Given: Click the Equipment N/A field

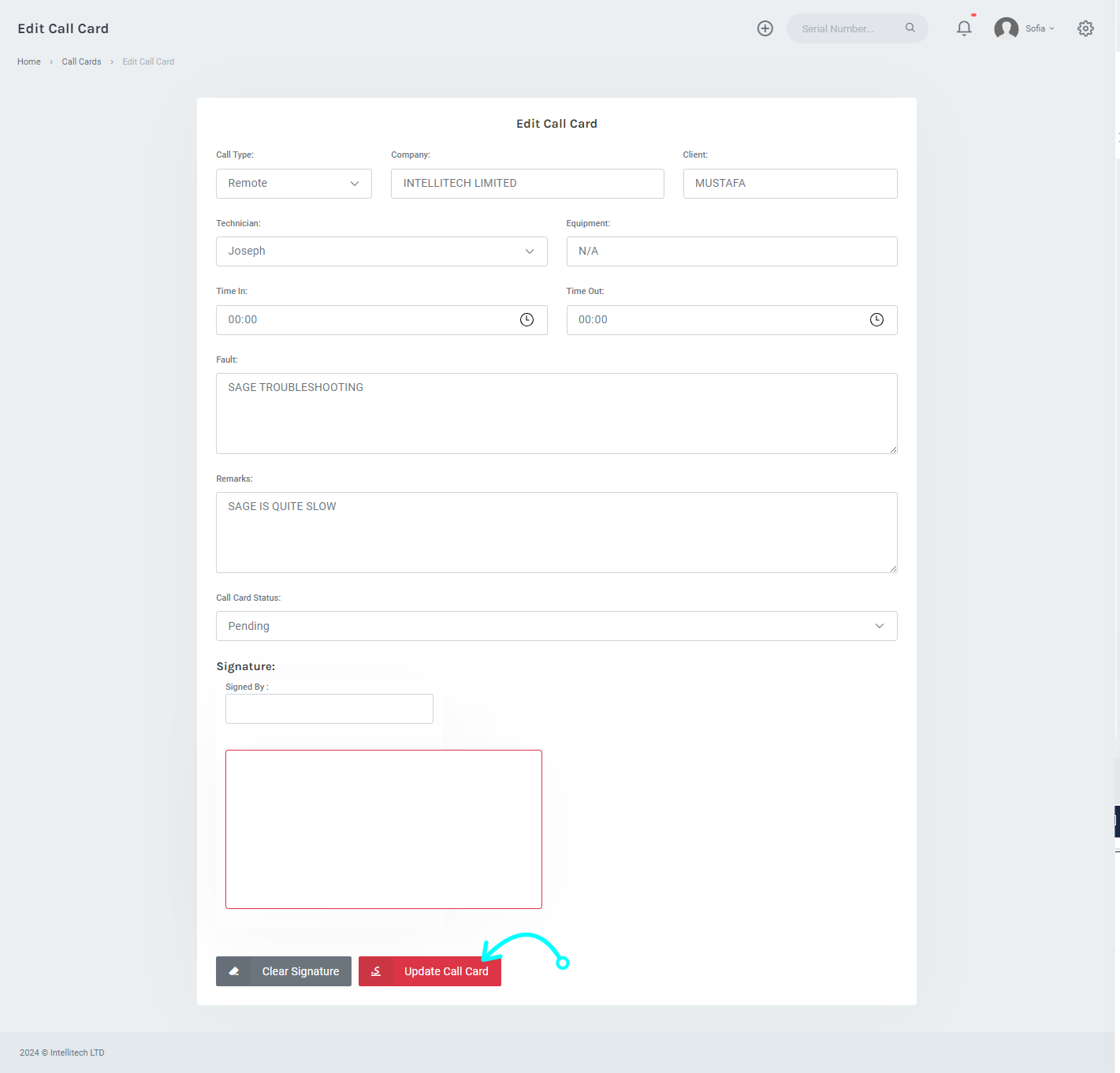Looking at the screenshot, I should tap(731, 251).
